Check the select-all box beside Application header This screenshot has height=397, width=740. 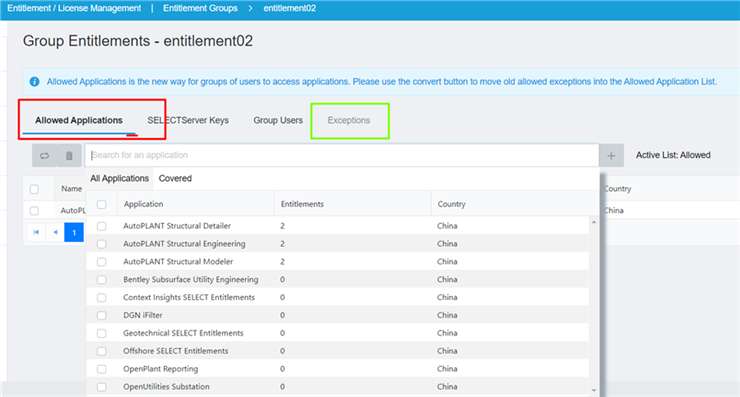(x=101, y=204)
